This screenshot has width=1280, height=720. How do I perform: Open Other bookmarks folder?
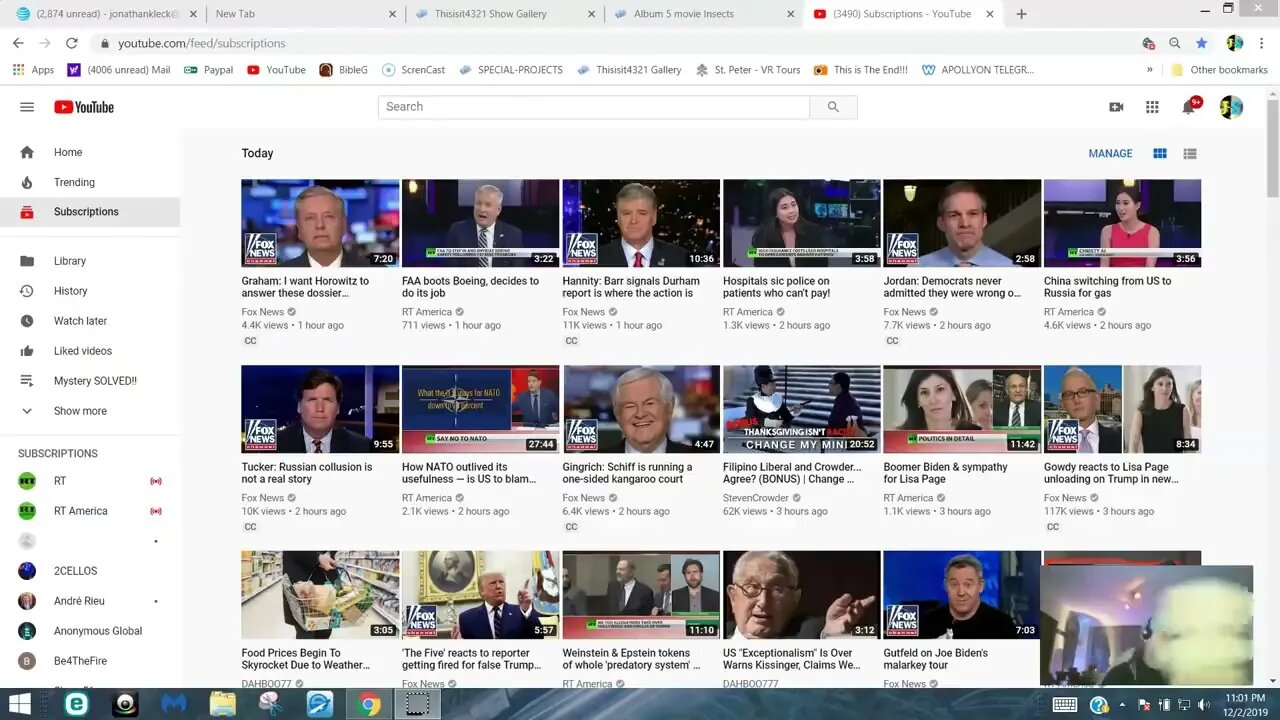click(1219, 70)
